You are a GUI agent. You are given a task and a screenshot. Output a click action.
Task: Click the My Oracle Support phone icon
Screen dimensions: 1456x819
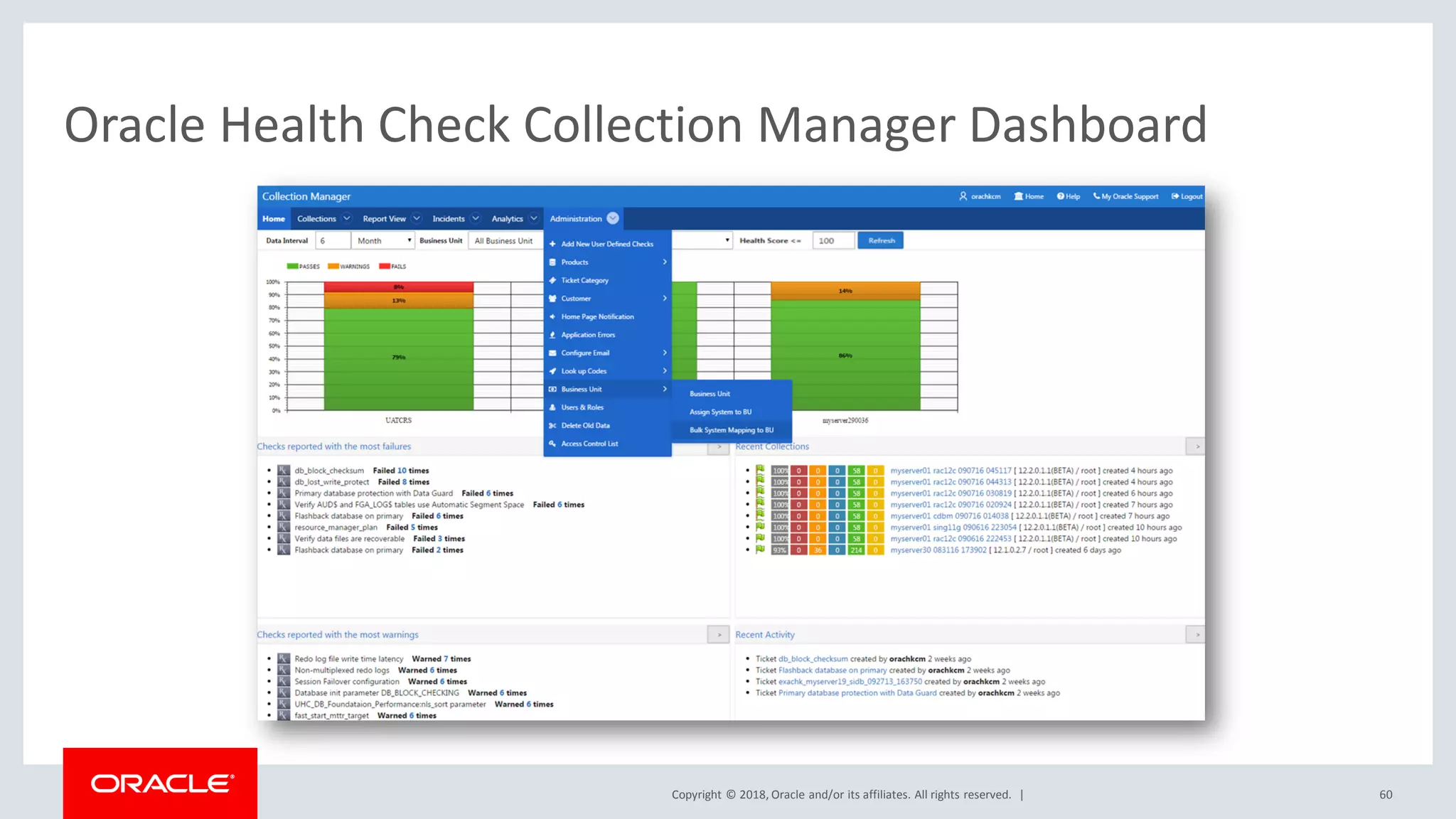pos(1096,196)
